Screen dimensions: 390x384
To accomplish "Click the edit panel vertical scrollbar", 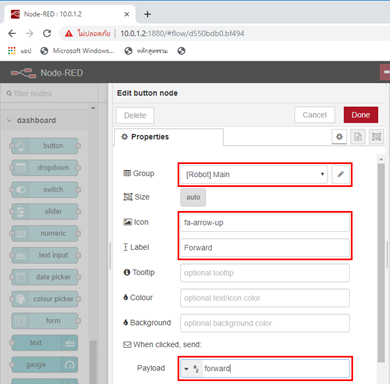I will tap(381, 263).
